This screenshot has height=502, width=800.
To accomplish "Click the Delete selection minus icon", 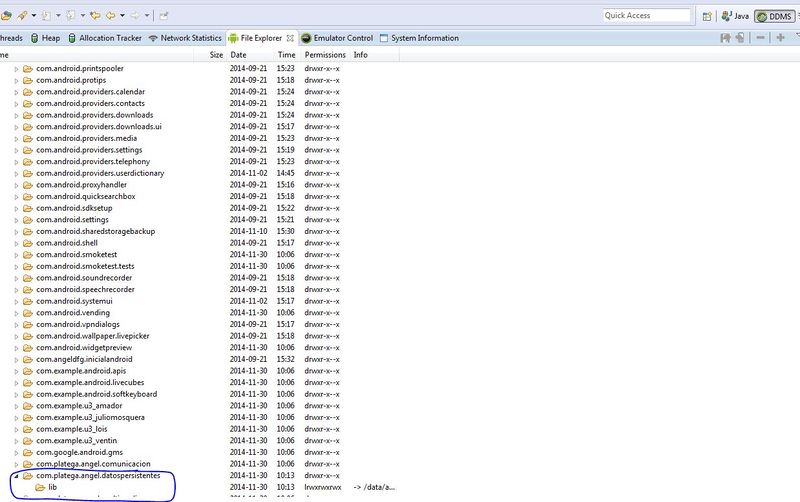I will (x=761, y=38).
